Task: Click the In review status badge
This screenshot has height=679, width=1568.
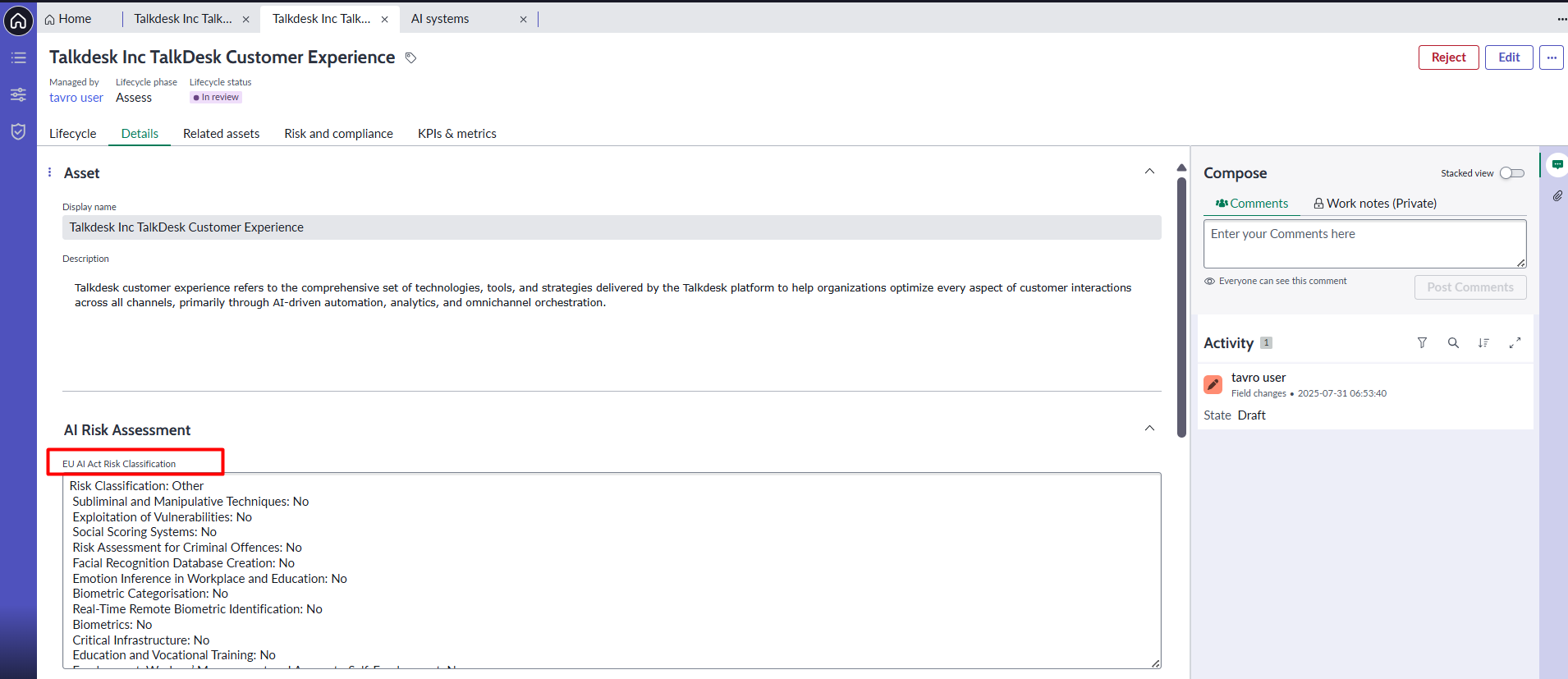Action: (x=216, y=97)
